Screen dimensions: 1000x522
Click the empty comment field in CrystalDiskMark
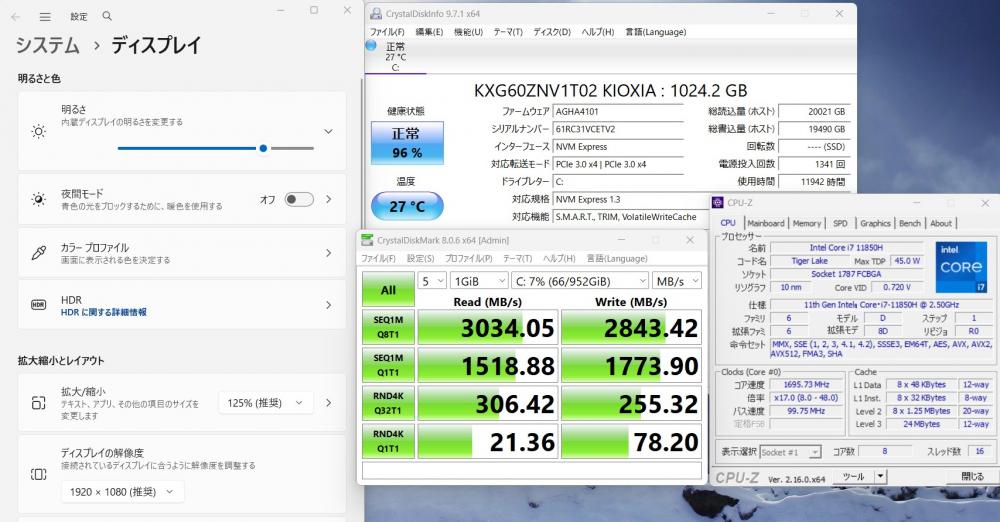coord(532,470)
